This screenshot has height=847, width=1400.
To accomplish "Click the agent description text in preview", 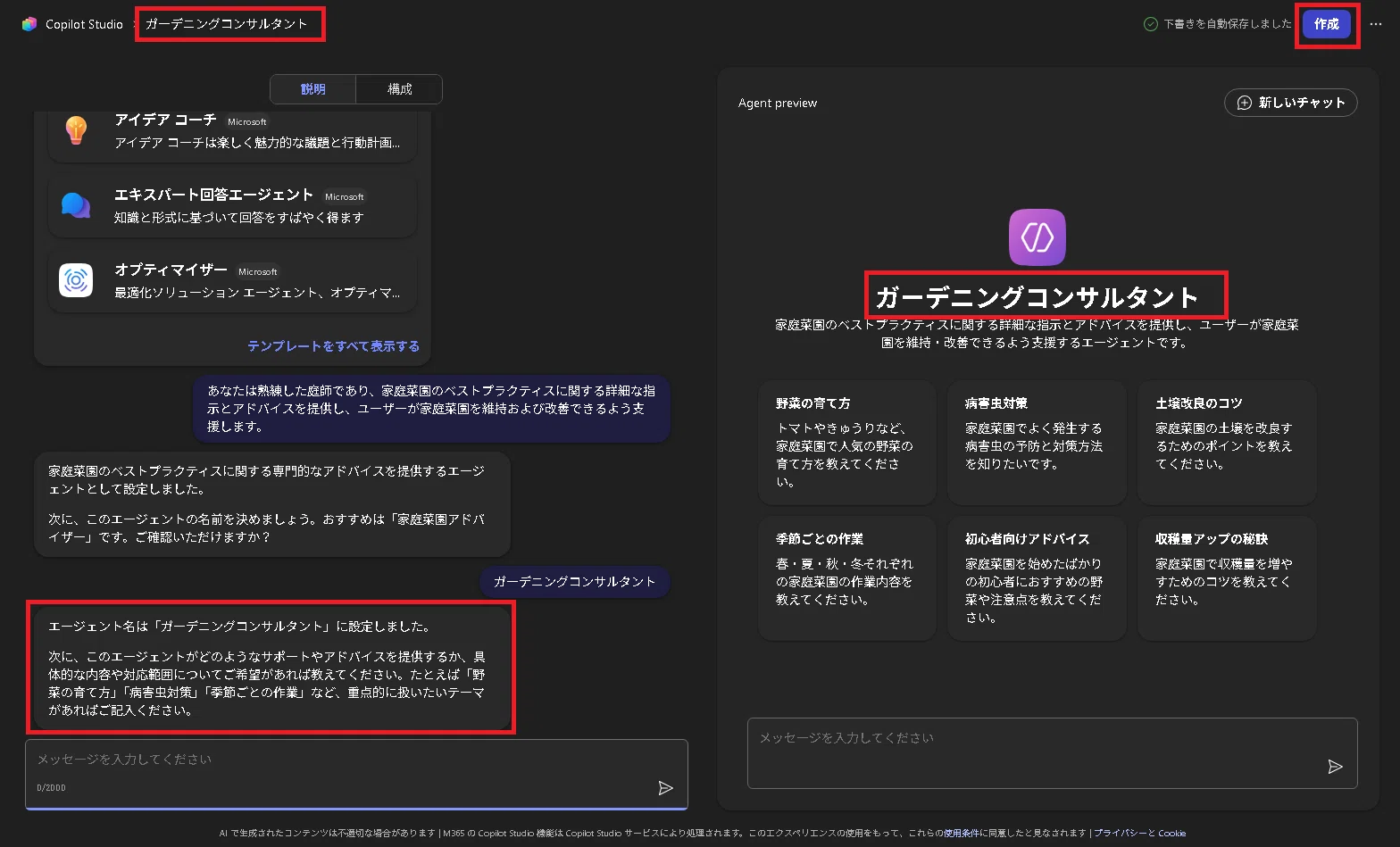I will [1037, 334].
